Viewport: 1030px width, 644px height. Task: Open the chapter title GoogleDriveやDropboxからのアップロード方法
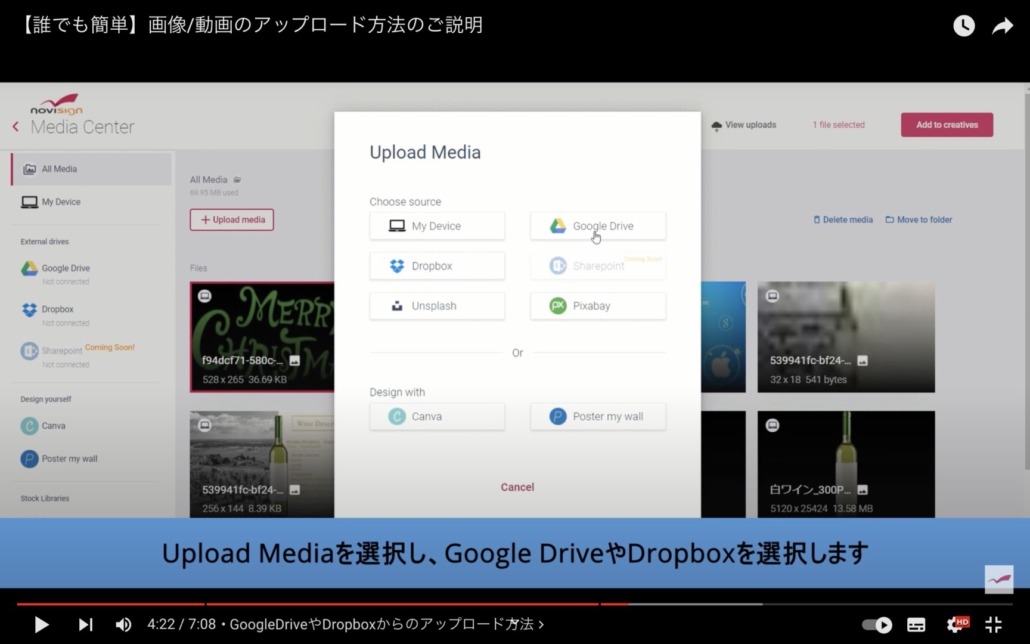386,624
